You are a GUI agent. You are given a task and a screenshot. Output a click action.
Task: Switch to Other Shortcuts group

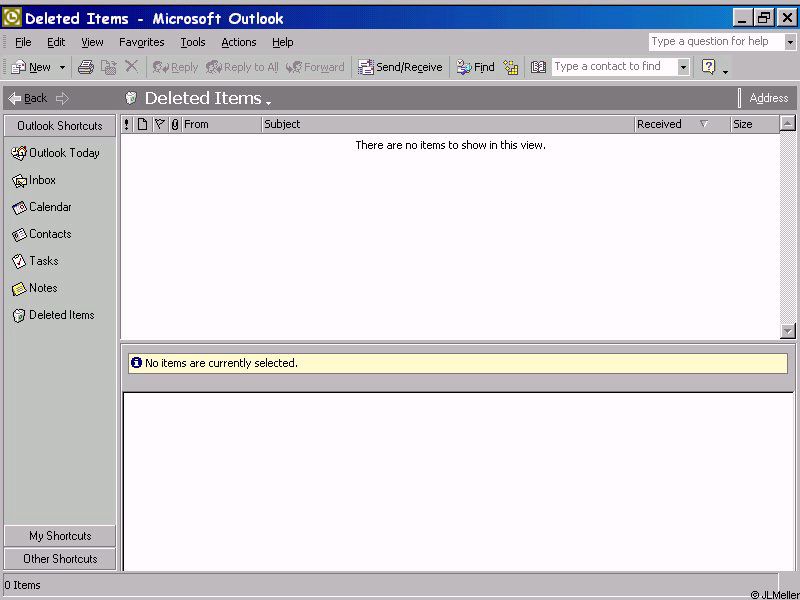60,559
